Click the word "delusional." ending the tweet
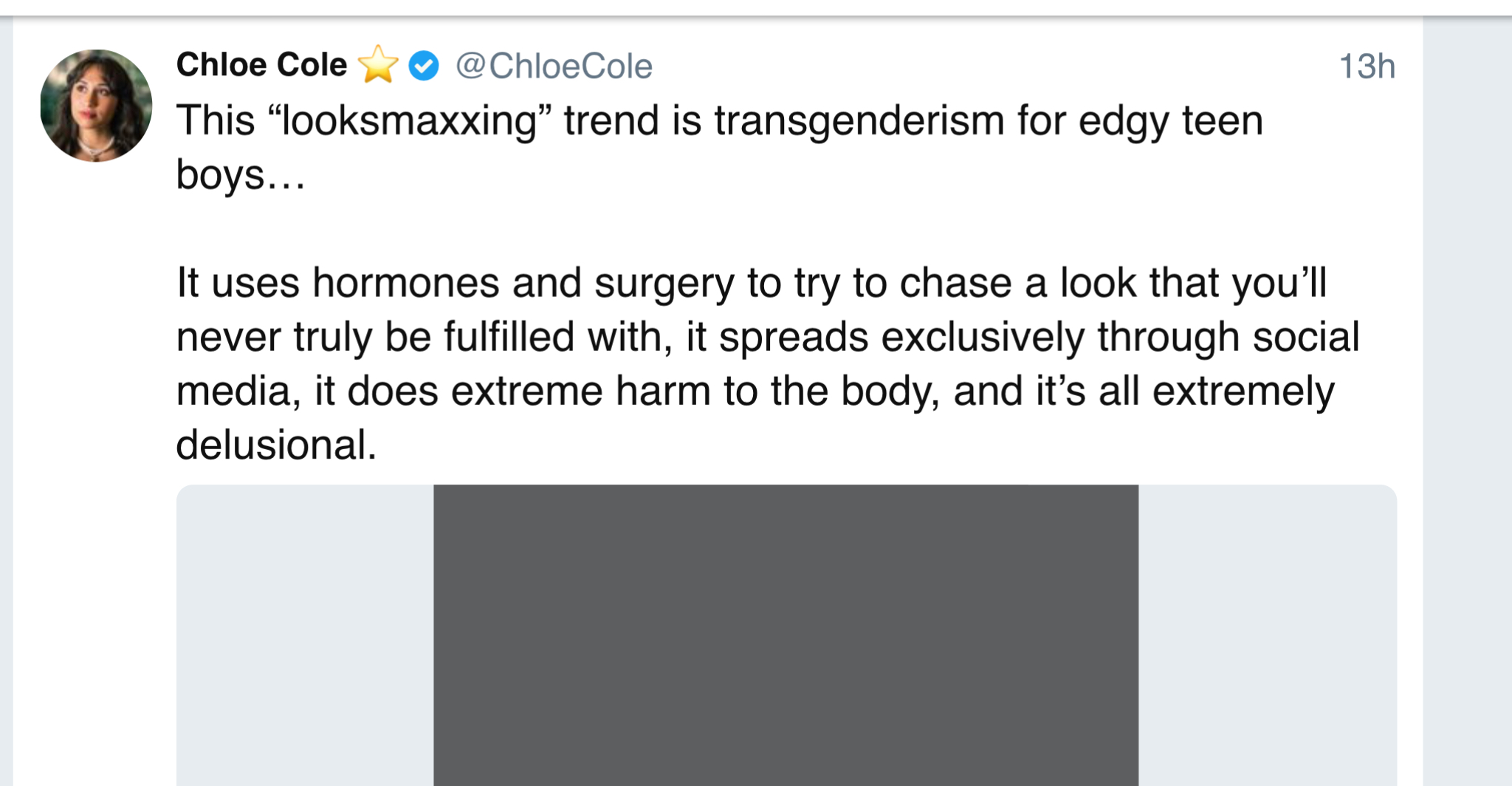Viewport: 1512px width, 786px height. (276, 445)
